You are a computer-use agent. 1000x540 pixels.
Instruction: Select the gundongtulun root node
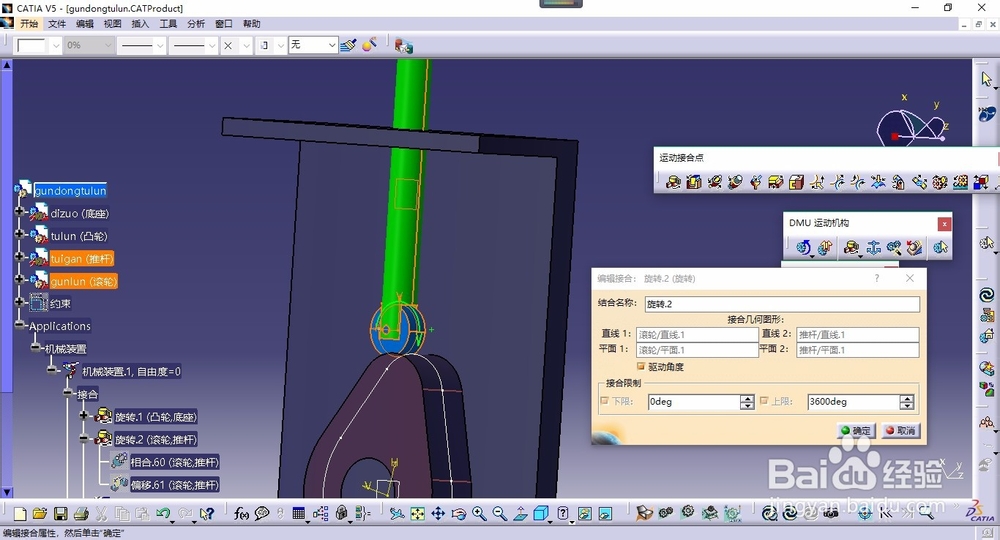pos(70,191)
